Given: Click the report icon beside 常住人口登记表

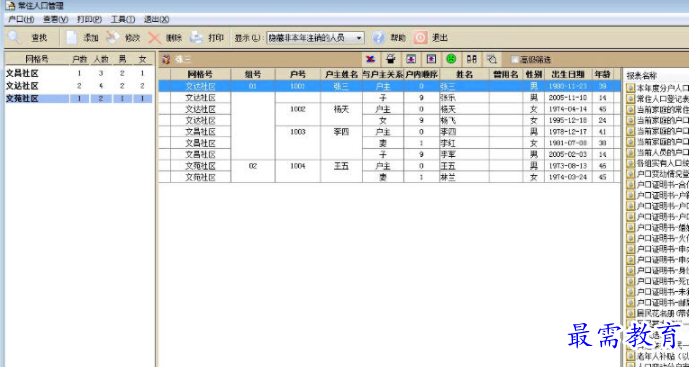Looking at the screenshot, I should (x=631, y=98).
